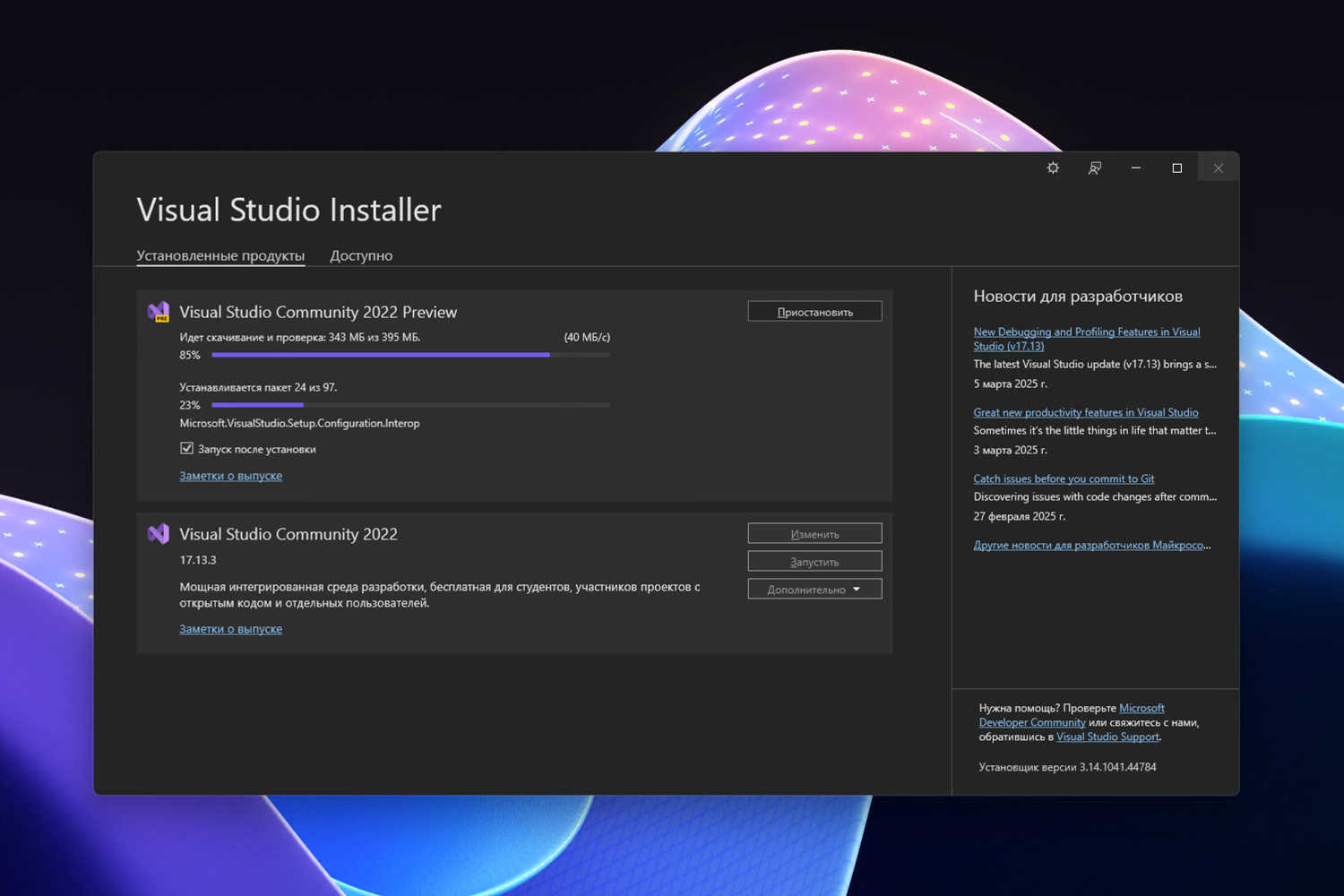The width and height of the screenshot is (1344, 896).
Task: Click Visual Studio 2022 Preview logo icon
Action: tap(159, 312)
